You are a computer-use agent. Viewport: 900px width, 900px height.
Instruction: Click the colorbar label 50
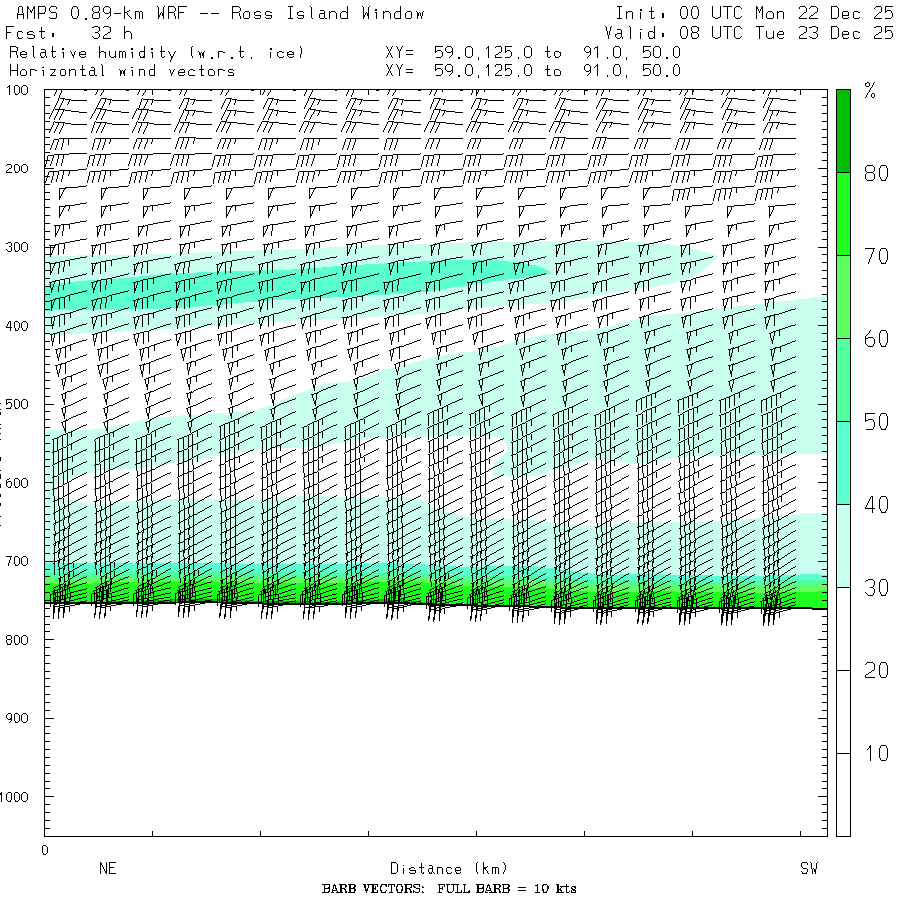click(876, 422)
